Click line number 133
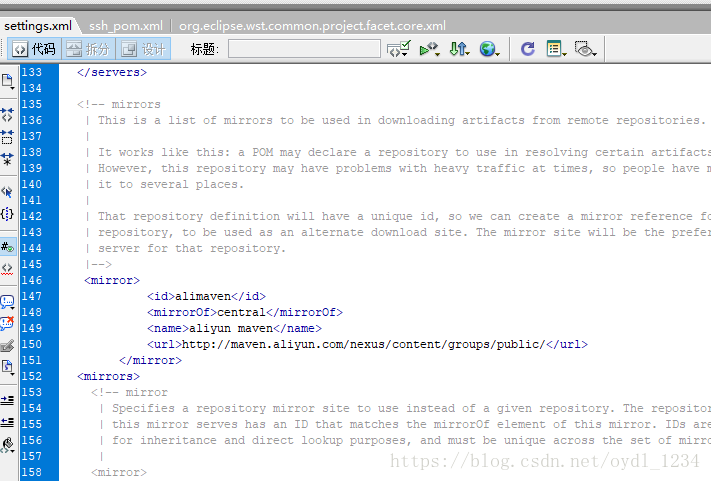Screen dimensions: 711x481 (x=31, y=72)
